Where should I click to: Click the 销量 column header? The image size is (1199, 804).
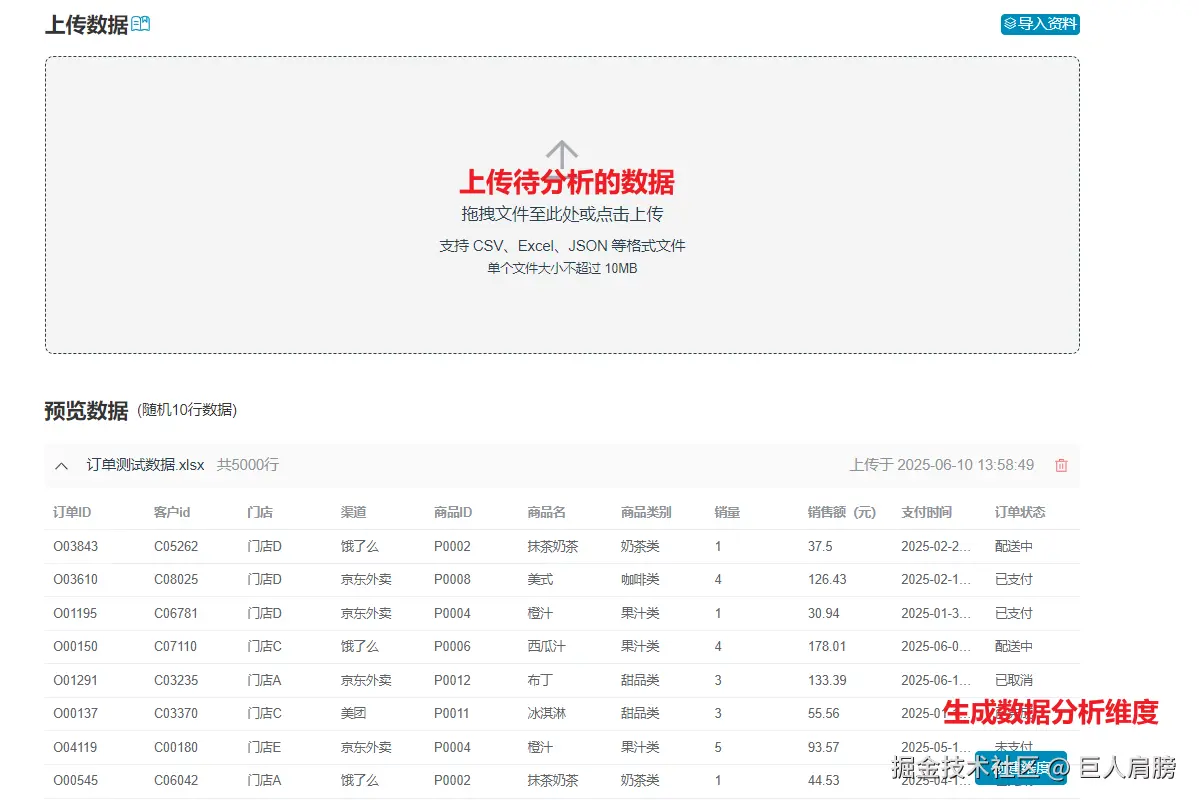(x=727, y=513)
